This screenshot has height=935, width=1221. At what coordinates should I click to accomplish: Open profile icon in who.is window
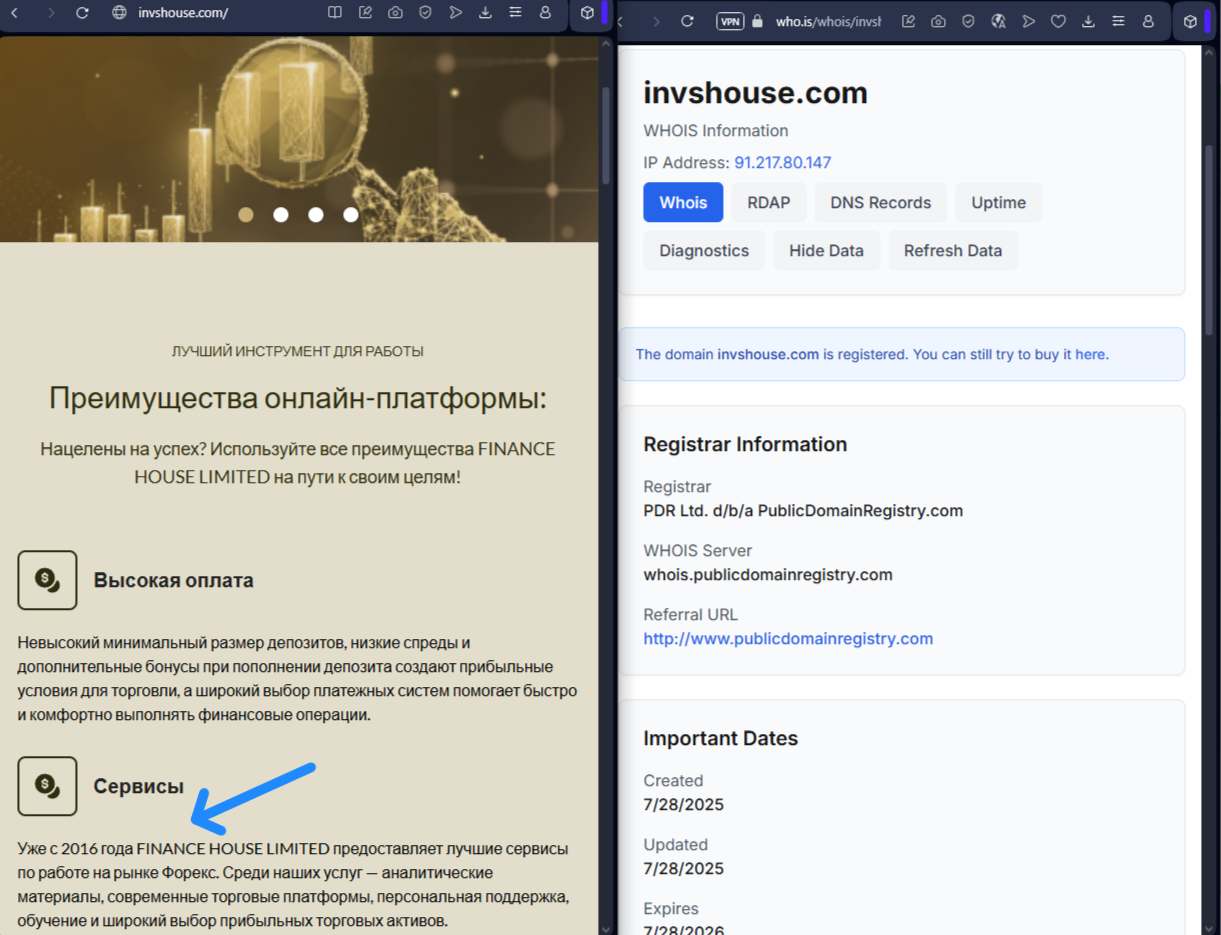click(x=1148, y=21)
